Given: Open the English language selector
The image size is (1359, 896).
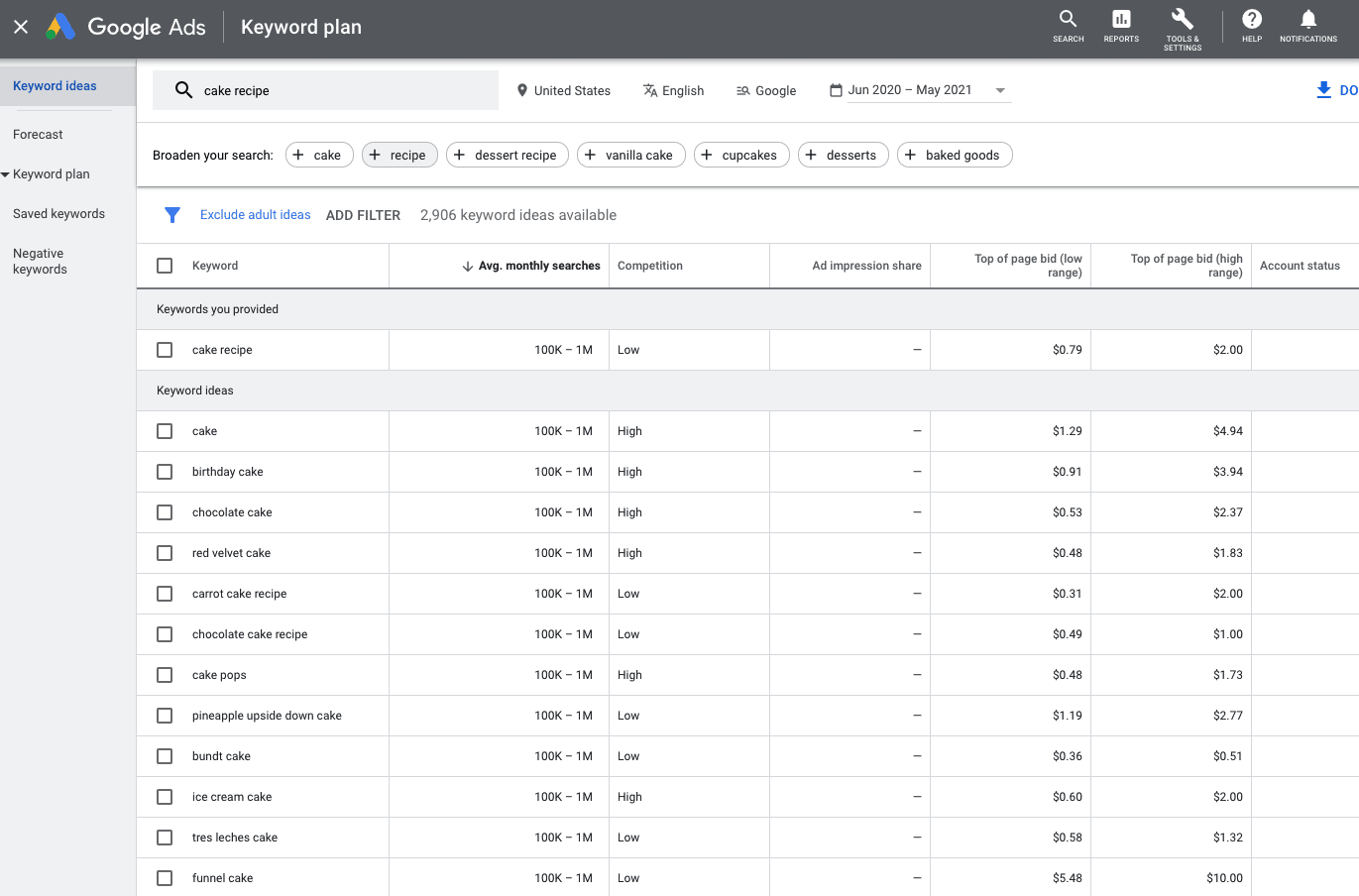Looking at the screenshot, I should tap(673, 90).
